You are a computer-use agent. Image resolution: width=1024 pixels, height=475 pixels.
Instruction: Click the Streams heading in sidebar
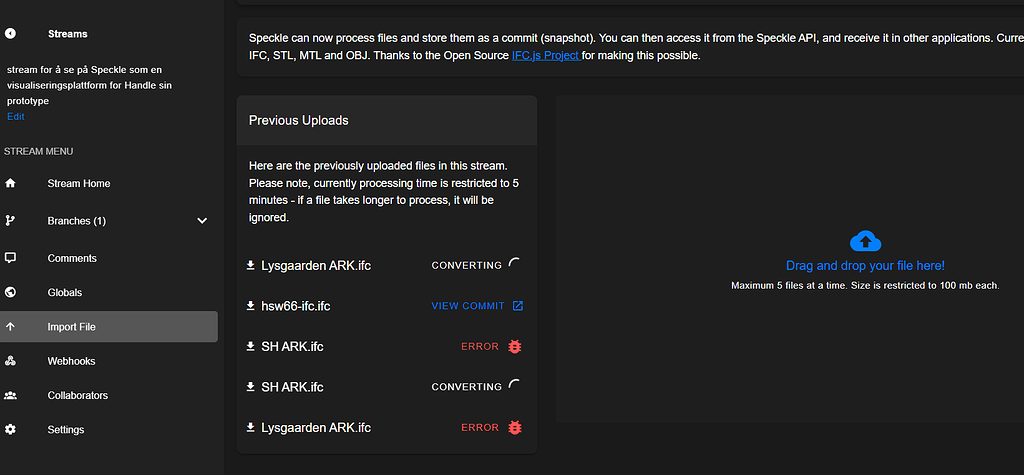(x=67, y=33)
